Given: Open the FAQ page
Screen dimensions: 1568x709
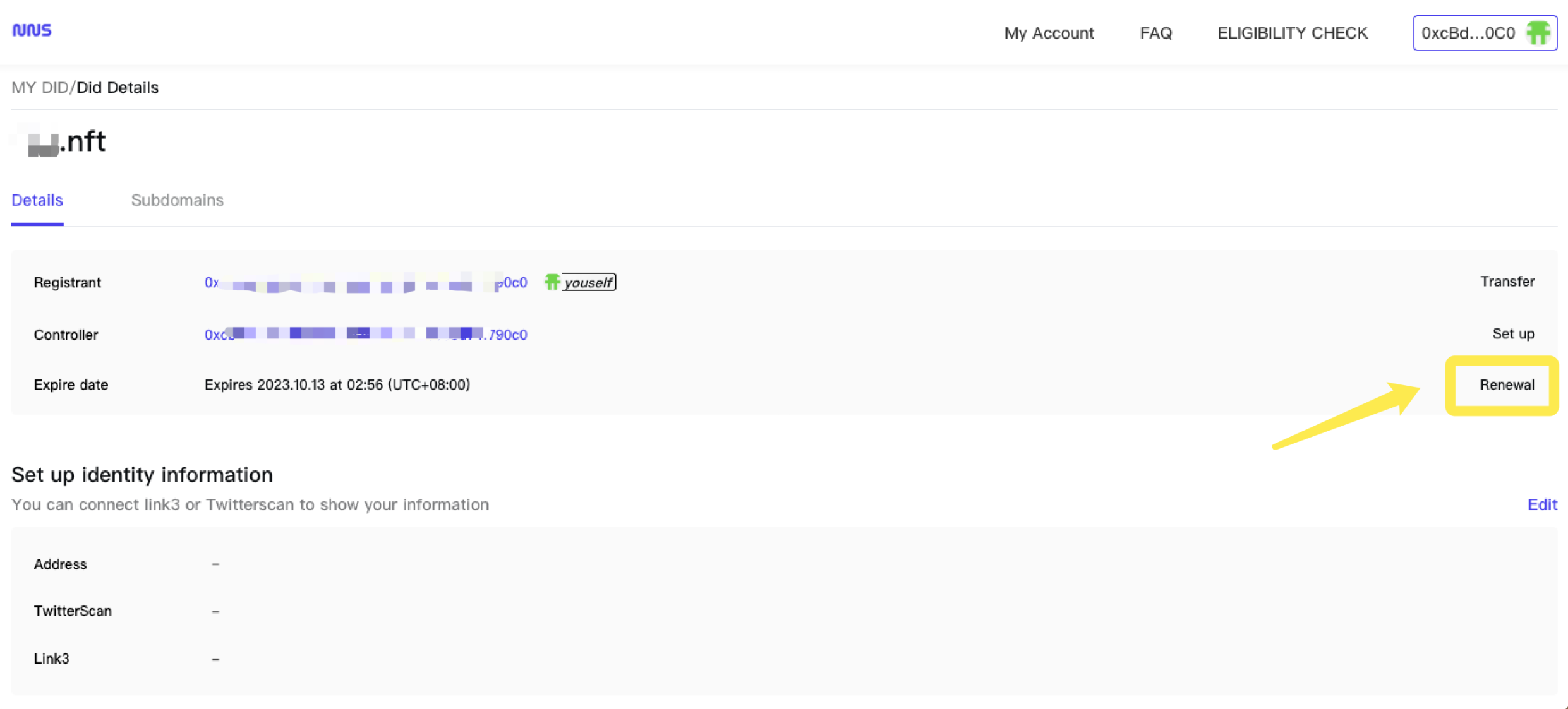Looking at the screenshot, I should tap(1155, 33).
